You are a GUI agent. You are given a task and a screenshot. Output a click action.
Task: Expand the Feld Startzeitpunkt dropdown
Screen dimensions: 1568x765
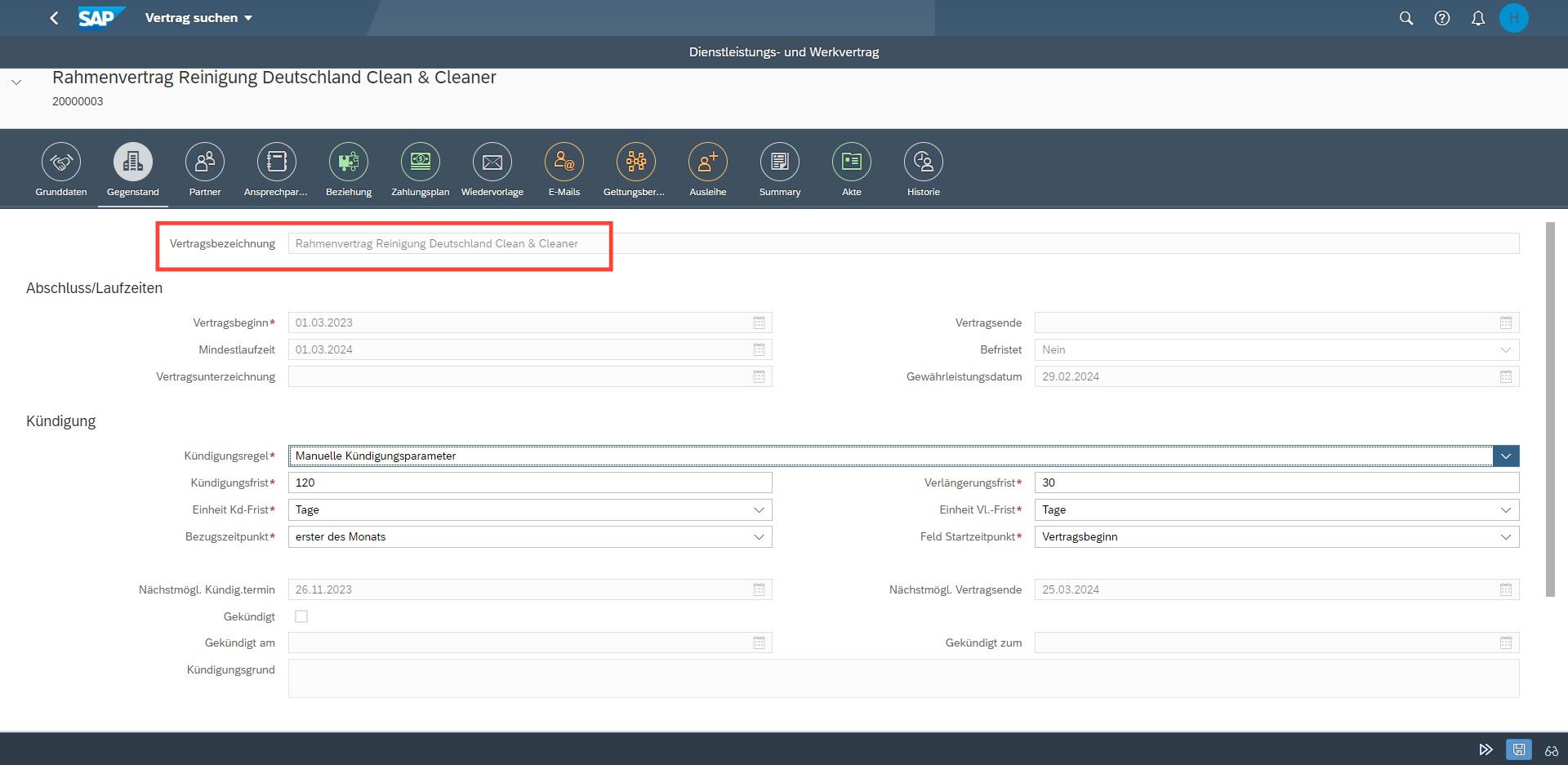click(x=1506, y=536)
